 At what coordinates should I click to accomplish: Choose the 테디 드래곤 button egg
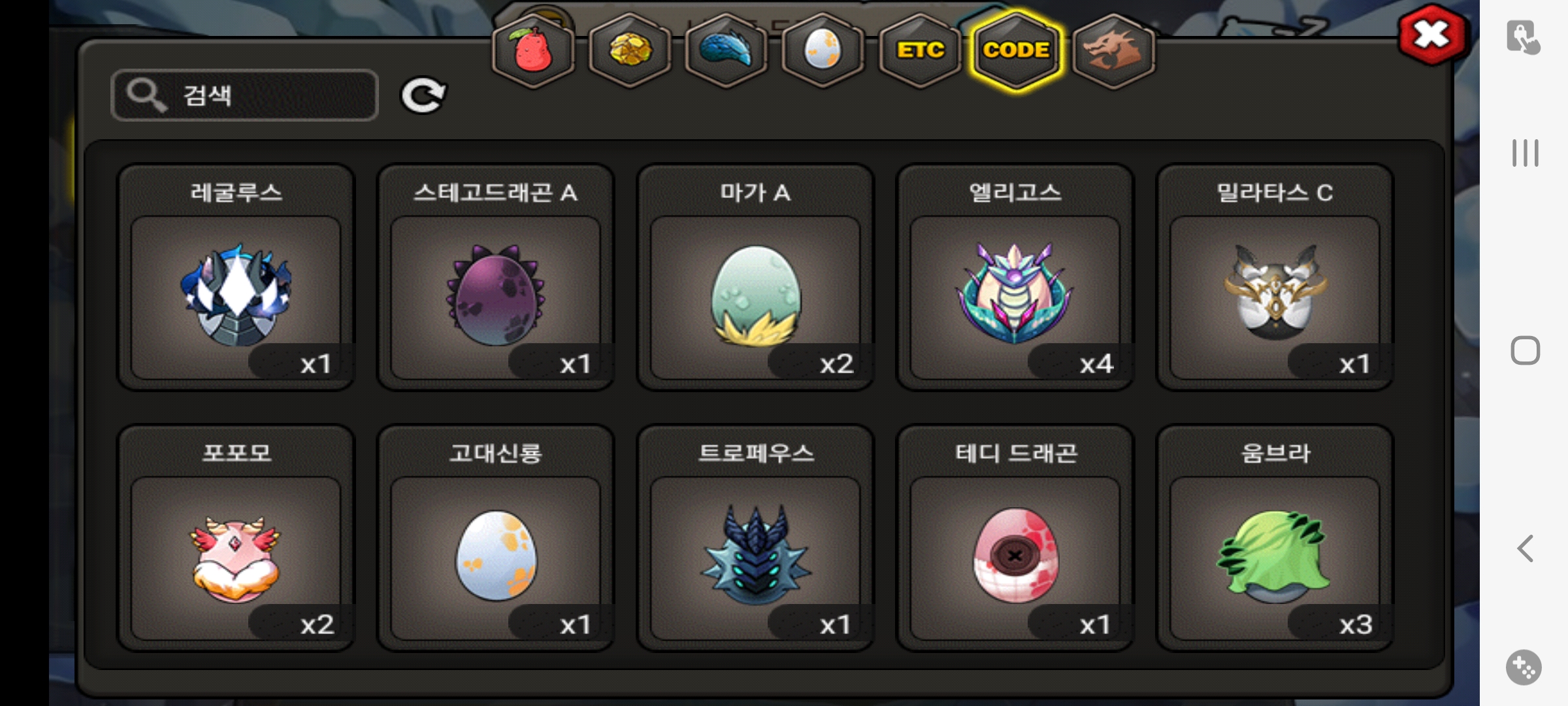pos(1015,537)
